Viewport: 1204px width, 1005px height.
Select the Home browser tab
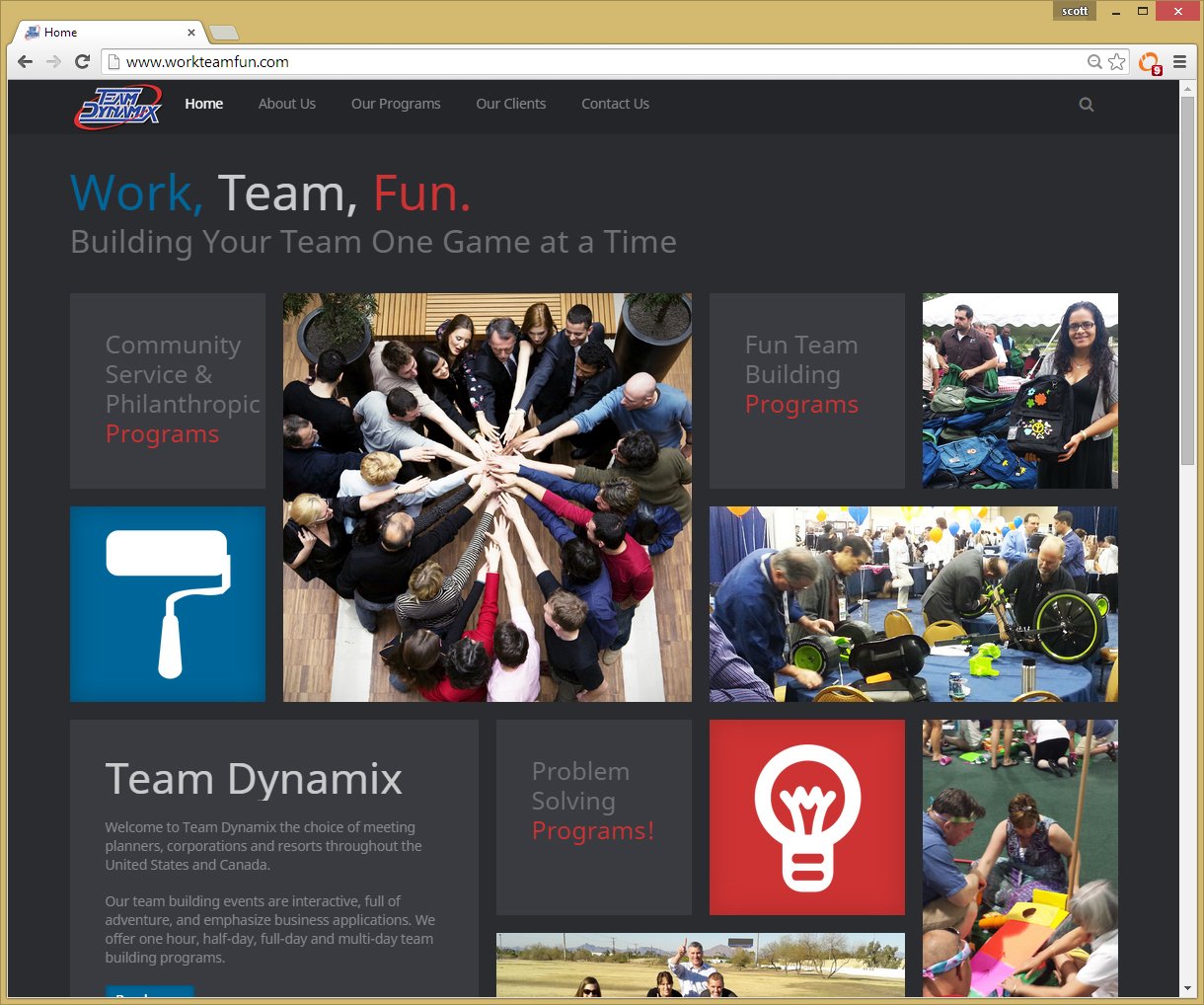click(109, 33)
